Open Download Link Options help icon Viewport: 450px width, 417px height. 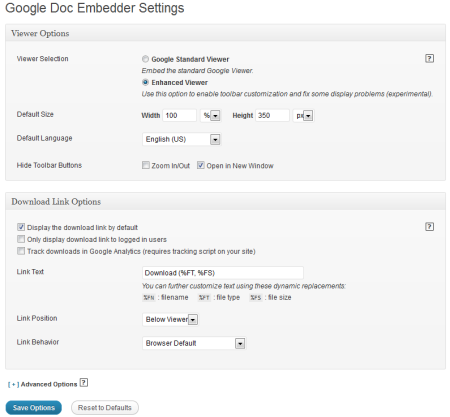pos(429,227)
